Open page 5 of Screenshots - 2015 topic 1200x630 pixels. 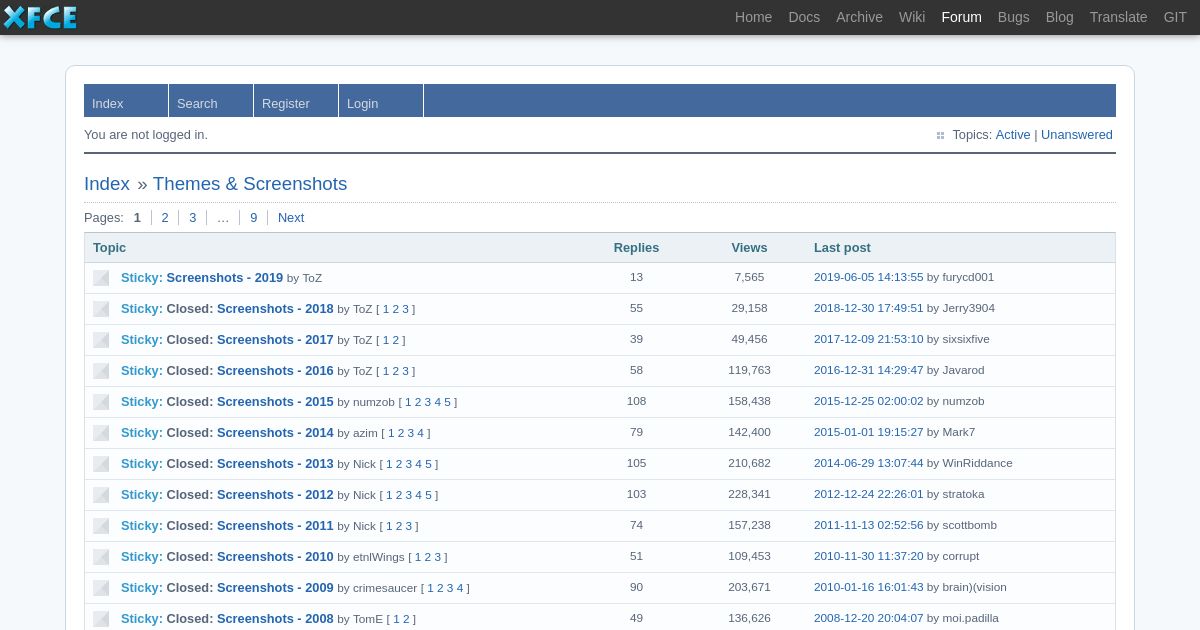coord(447,402)
